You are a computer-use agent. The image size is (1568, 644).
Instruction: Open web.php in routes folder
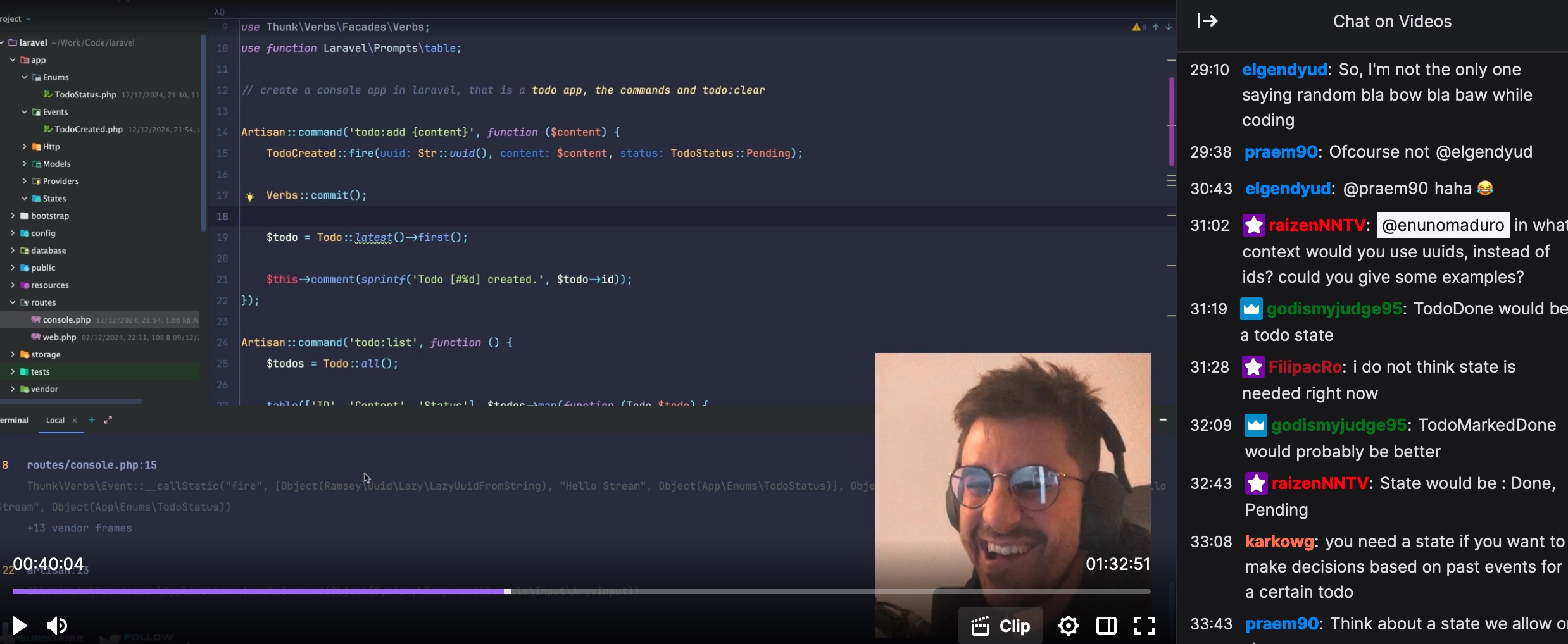(x=60, y=337)
